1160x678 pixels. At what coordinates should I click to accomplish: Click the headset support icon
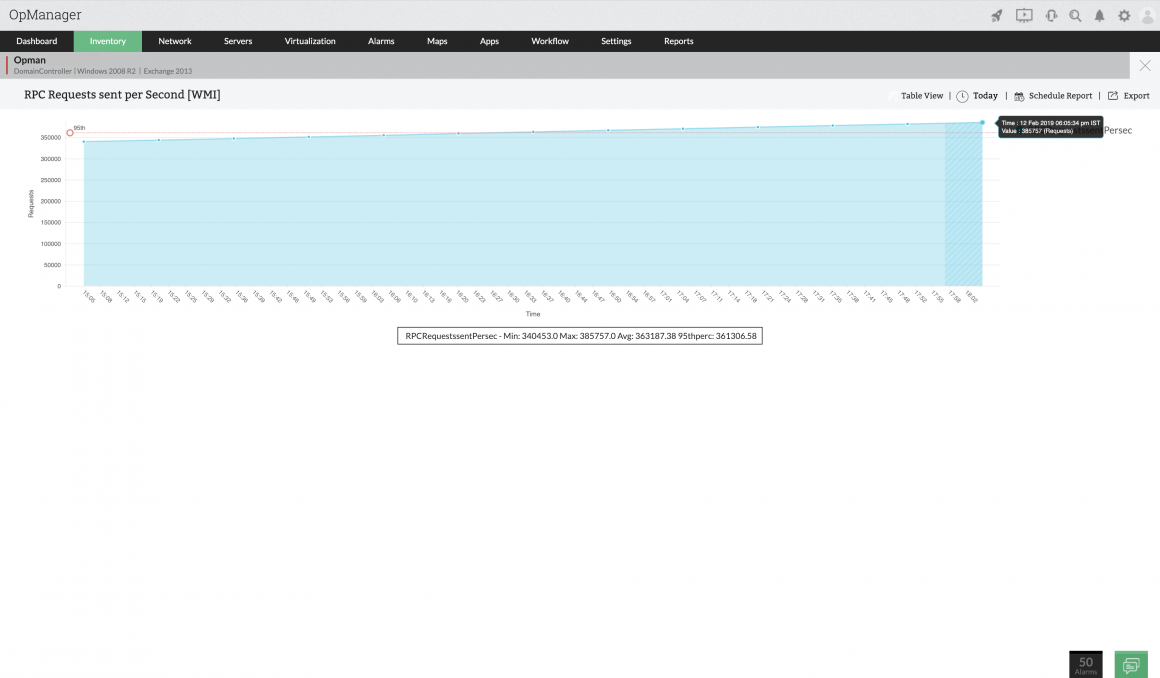tap(1051, 16)
